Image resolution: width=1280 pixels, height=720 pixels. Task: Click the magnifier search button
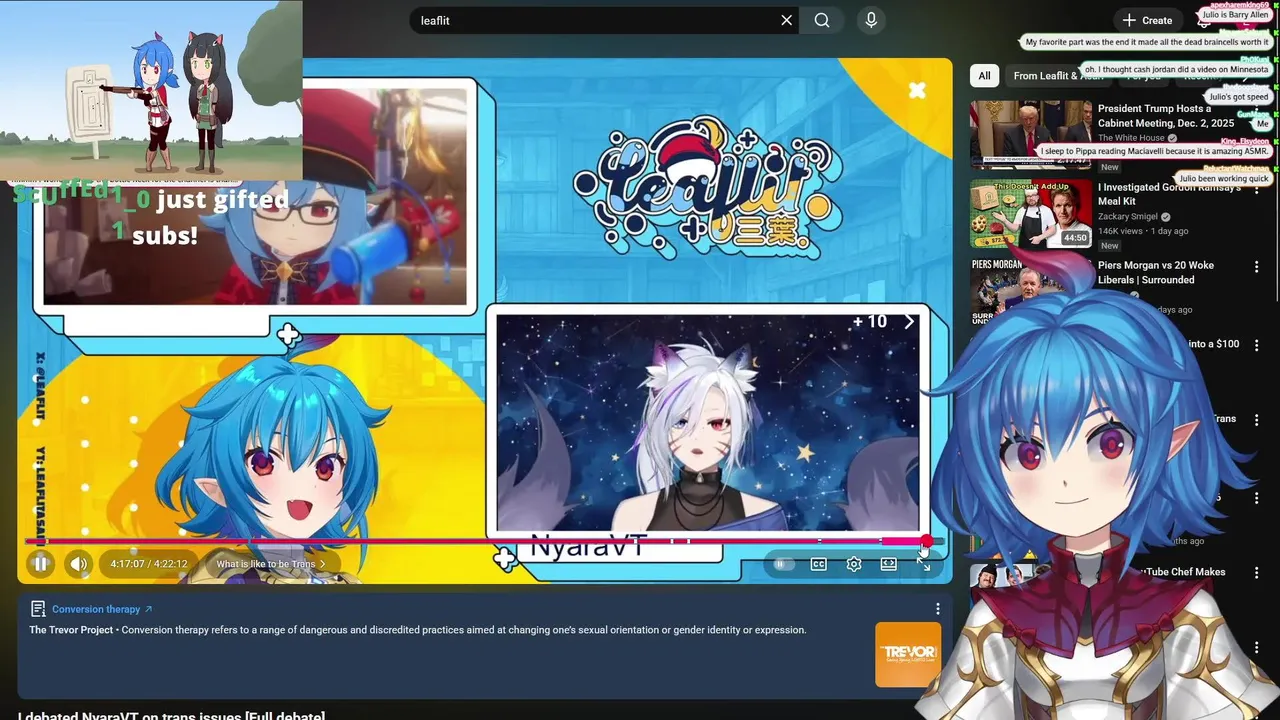point(822,20)
